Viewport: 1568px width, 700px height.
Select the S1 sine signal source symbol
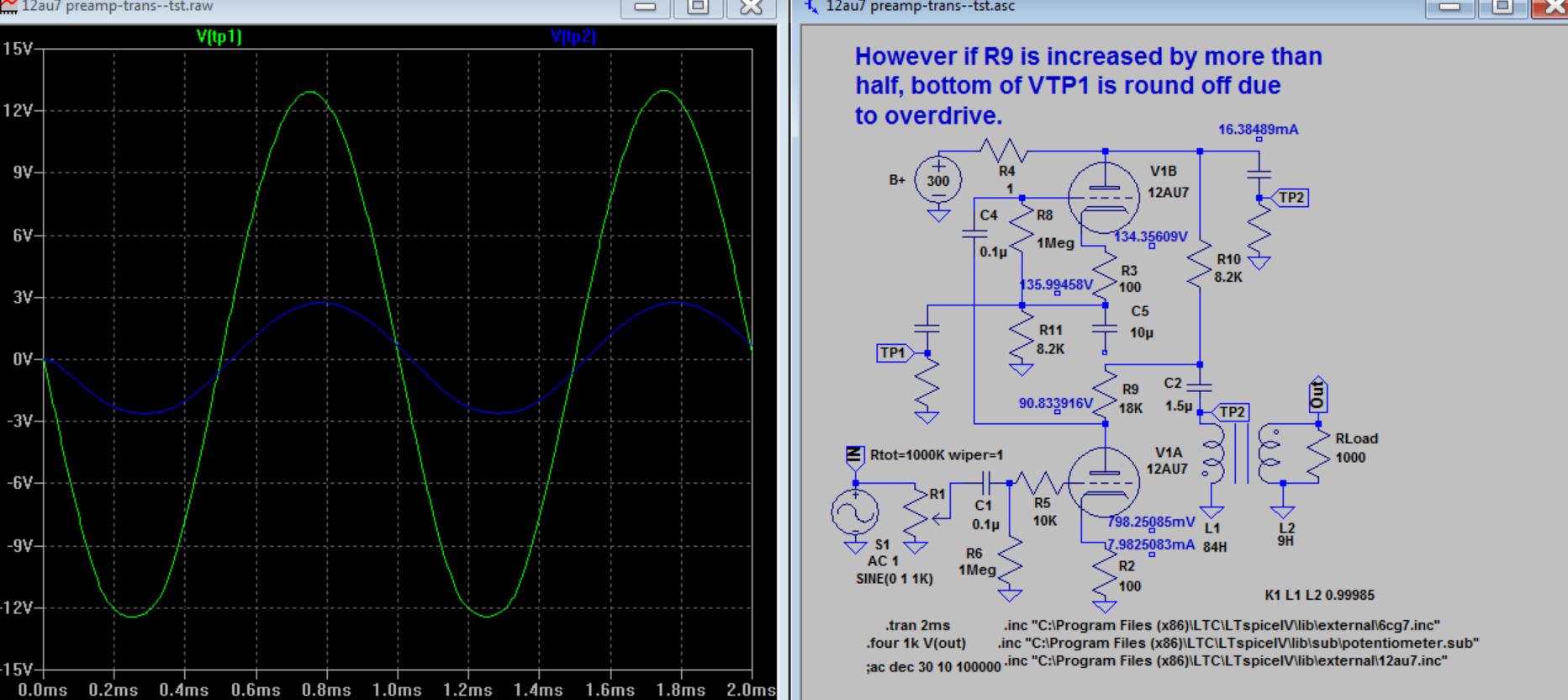(855, 512)
